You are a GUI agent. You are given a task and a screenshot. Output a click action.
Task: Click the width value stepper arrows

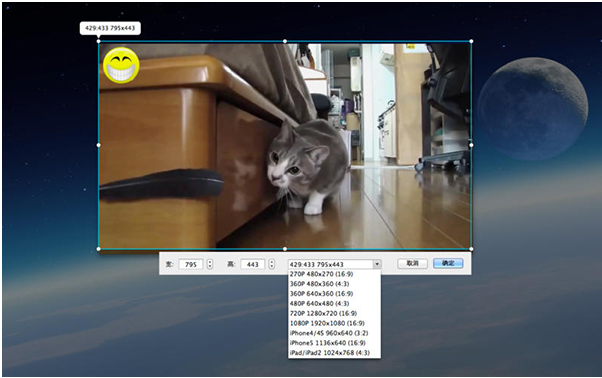tap(210, 264)
